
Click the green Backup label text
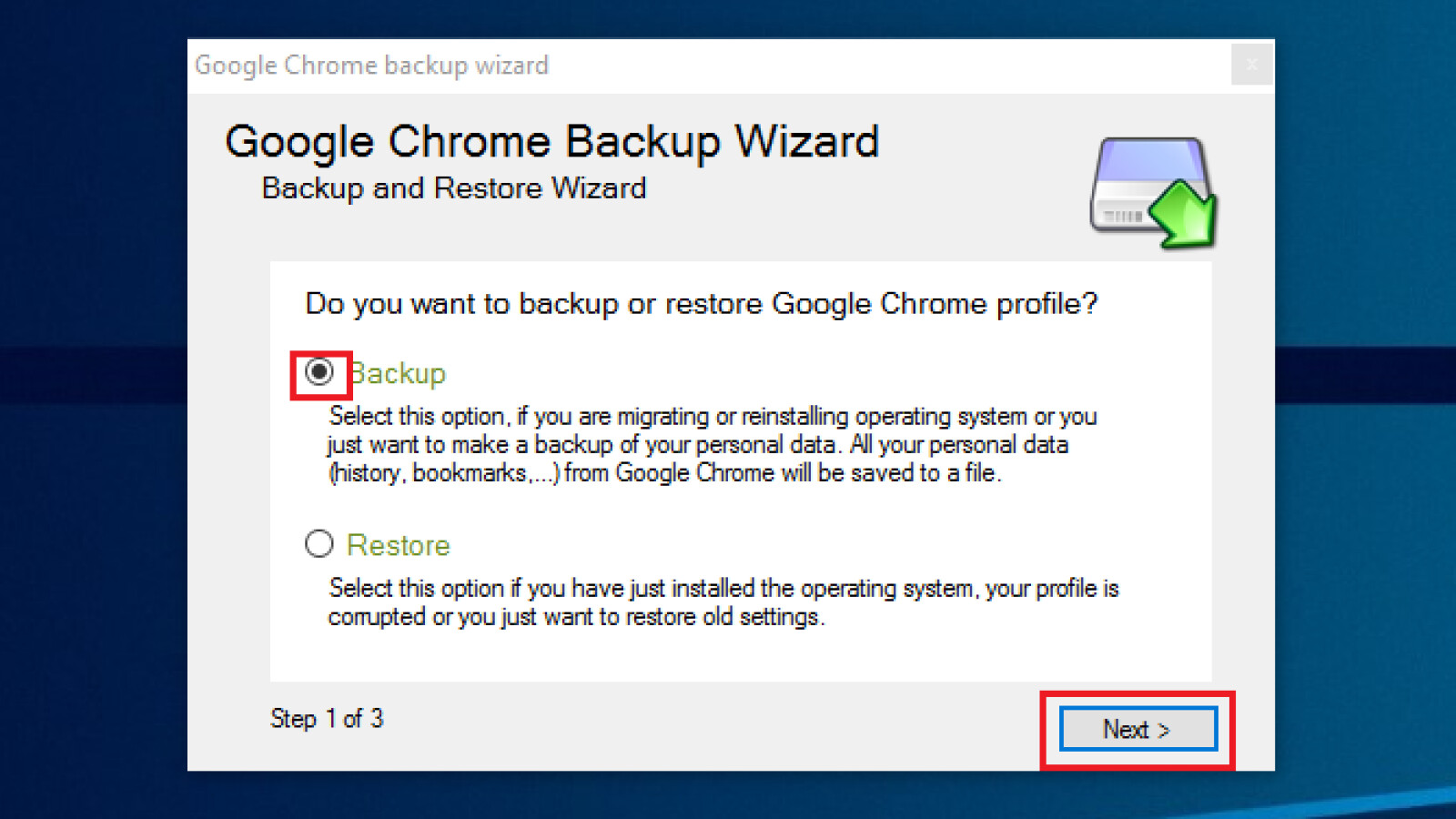pos(399,373)
